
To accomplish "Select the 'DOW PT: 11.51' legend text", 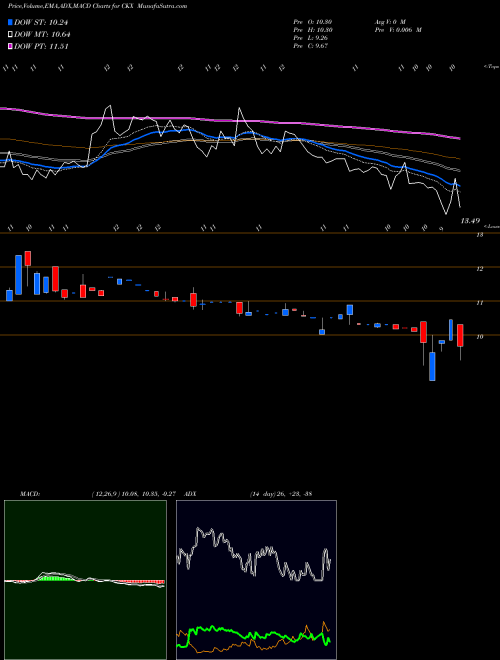I will click(x=41, y=46).
